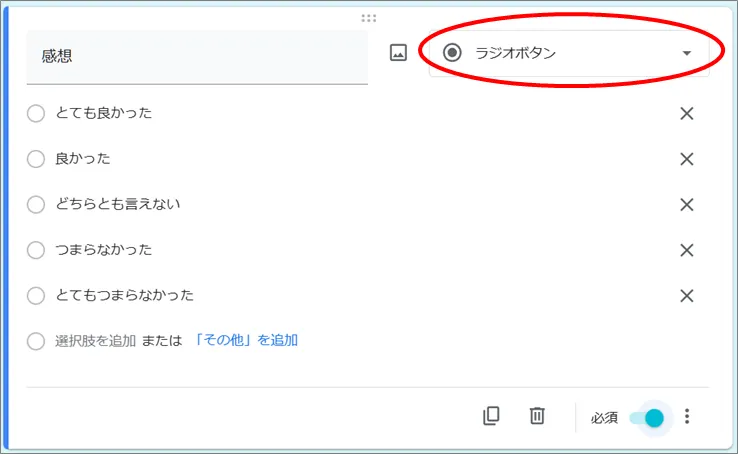Screen dimensions: 738x454
Task: Click the 「その他」を追加 link
Action: [244, 340]
